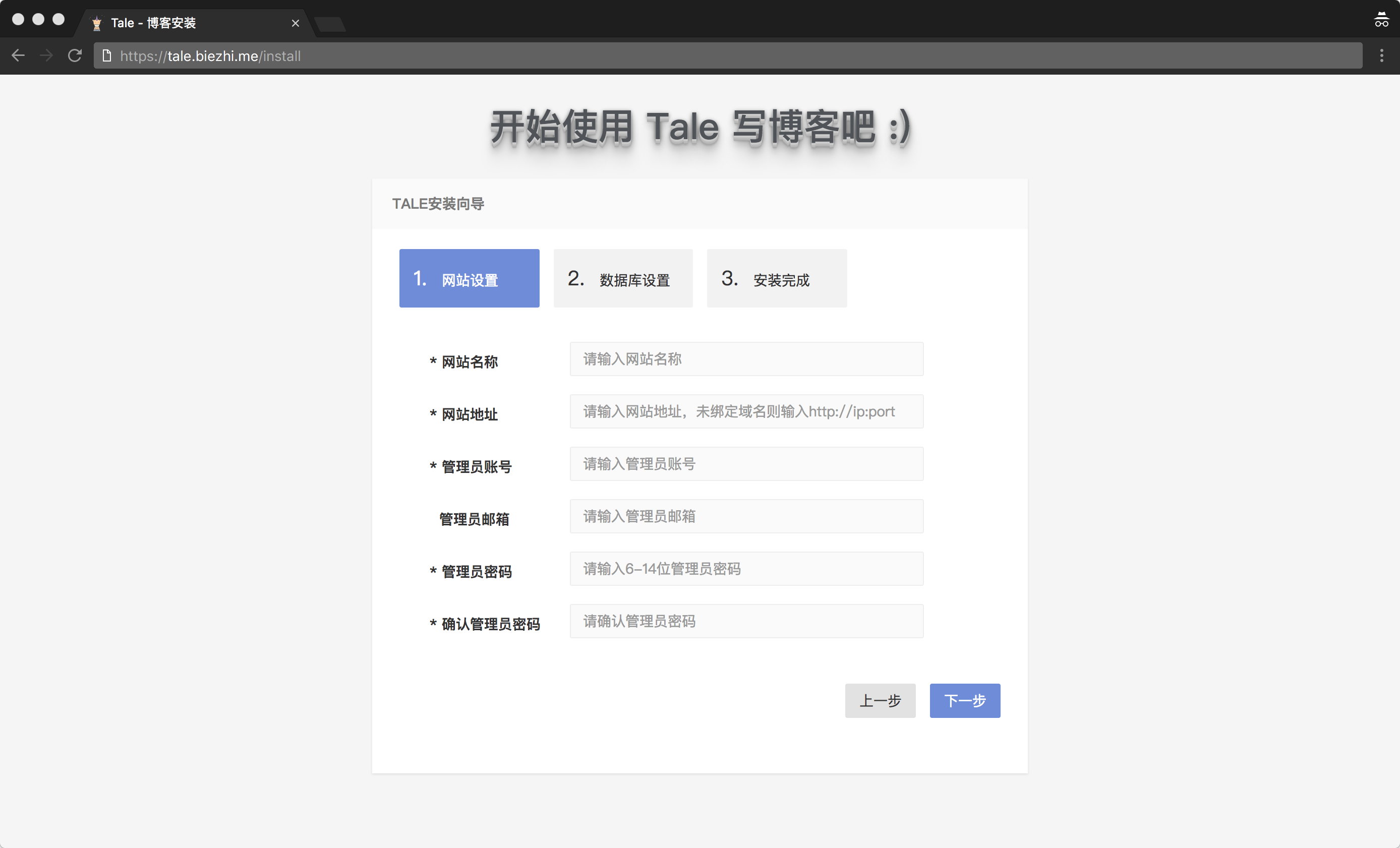Open the browser three-dot menu

tap(1382, 55)
